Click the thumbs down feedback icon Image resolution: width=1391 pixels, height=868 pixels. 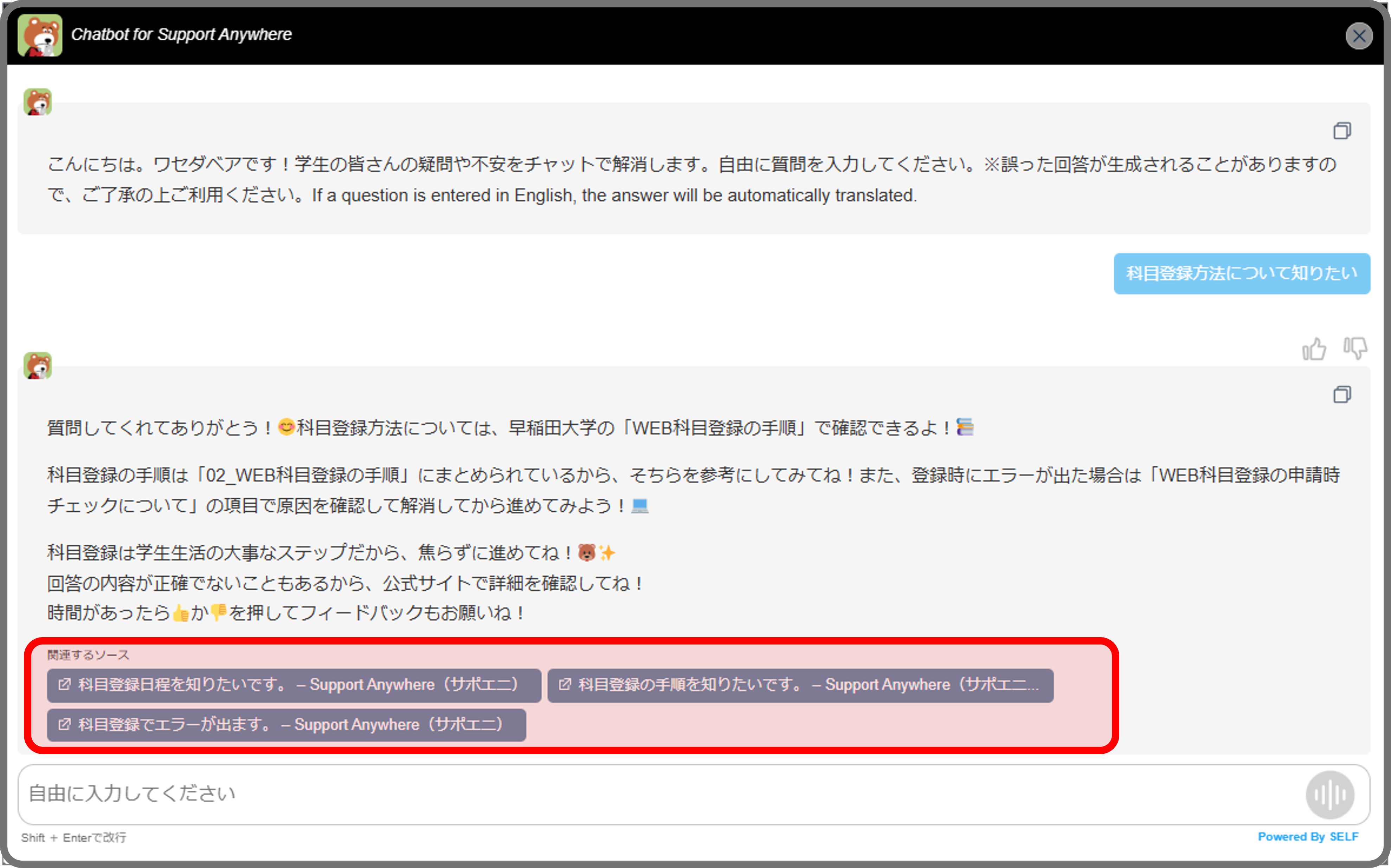1355,348
